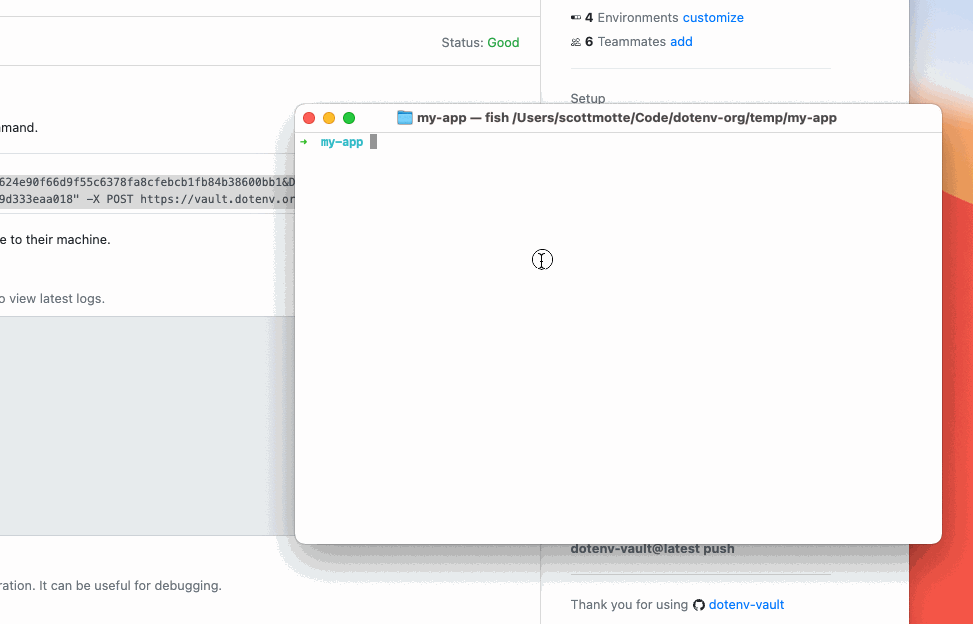
Task: Click the '4 Environments' text
Action: (x=632, y=17)
